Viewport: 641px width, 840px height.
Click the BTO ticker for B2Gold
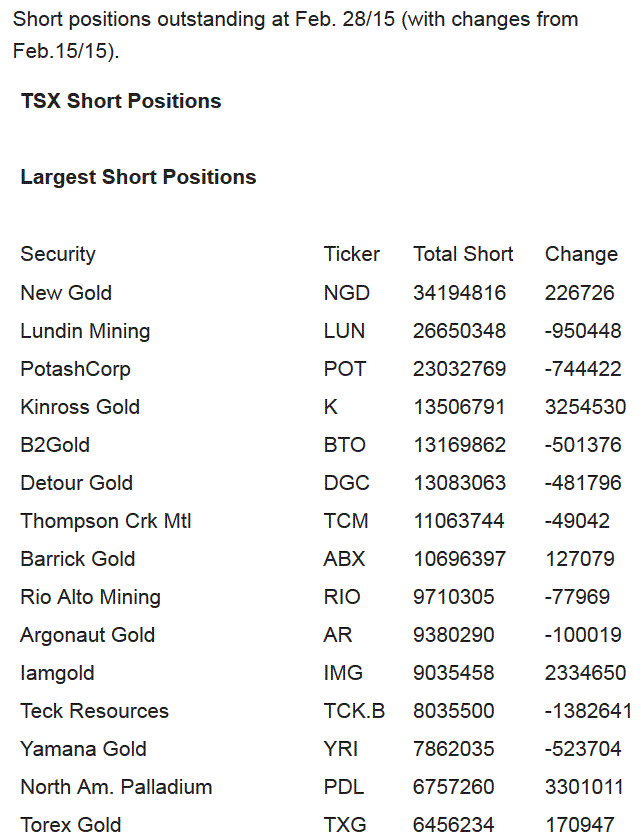pos(344,445)
